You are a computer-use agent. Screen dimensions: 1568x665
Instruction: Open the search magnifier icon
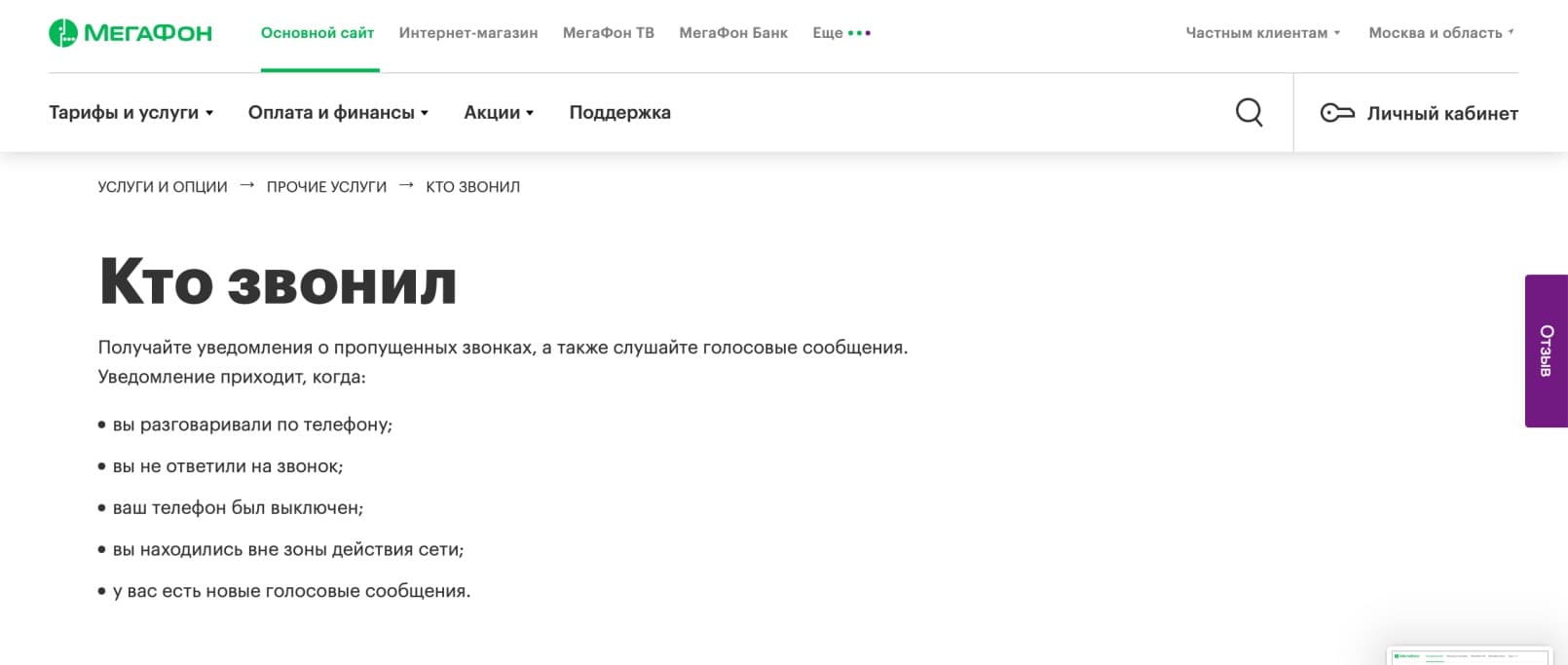tap(1249, 113)
